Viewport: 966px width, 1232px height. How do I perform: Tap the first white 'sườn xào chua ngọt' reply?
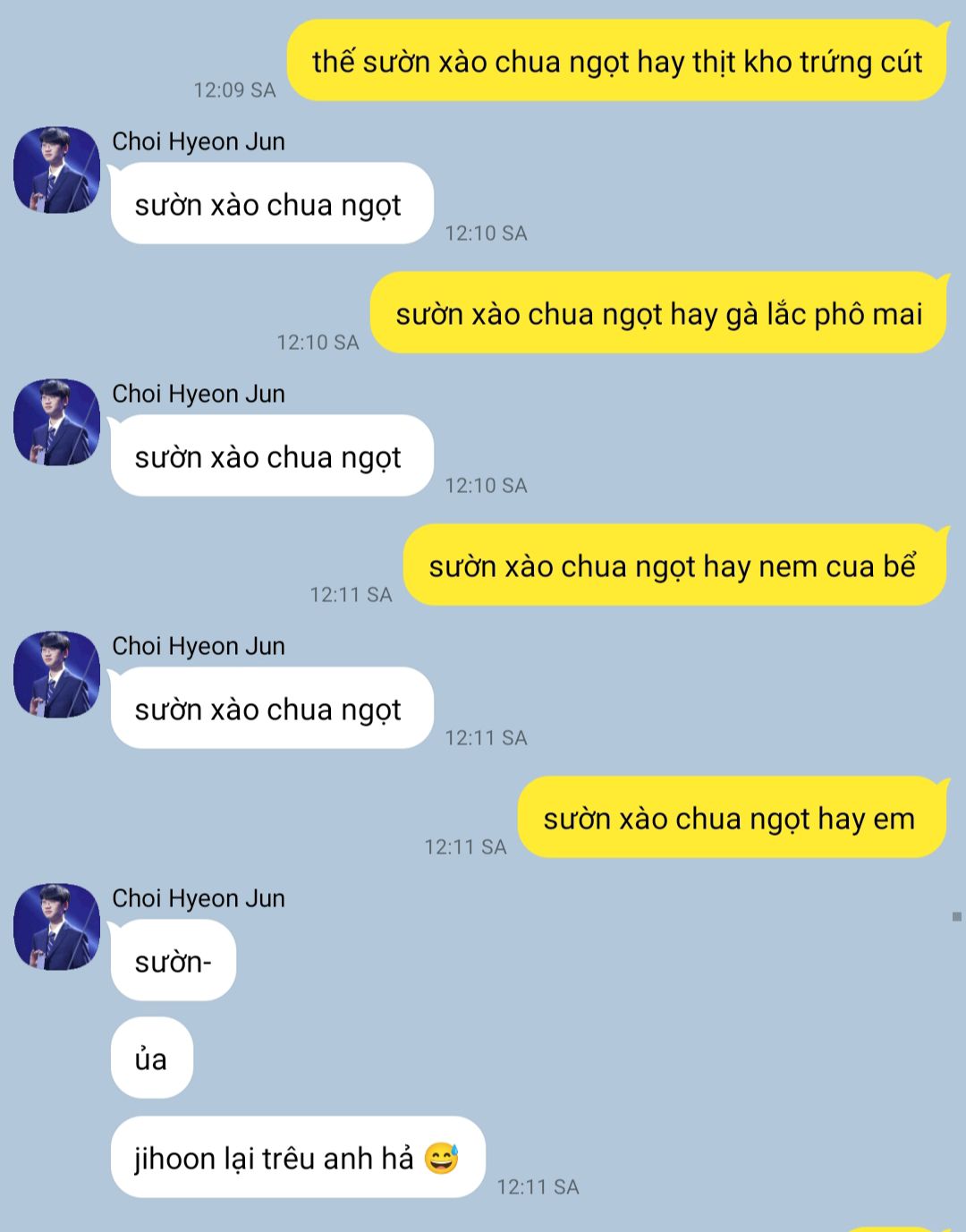coord(272,203)
